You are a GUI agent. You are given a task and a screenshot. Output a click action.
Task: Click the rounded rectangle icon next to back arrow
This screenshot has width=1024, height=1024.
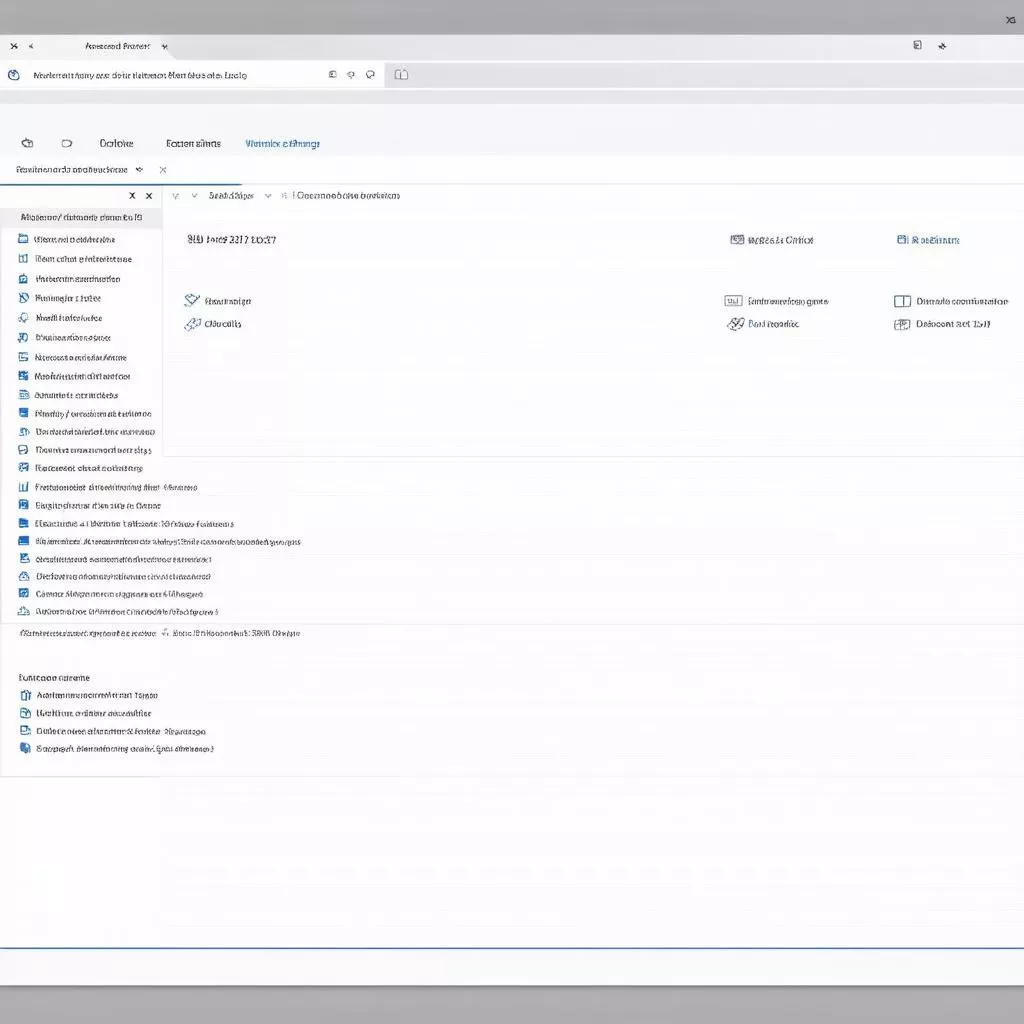pyautogui.click(x=67, y=144)
